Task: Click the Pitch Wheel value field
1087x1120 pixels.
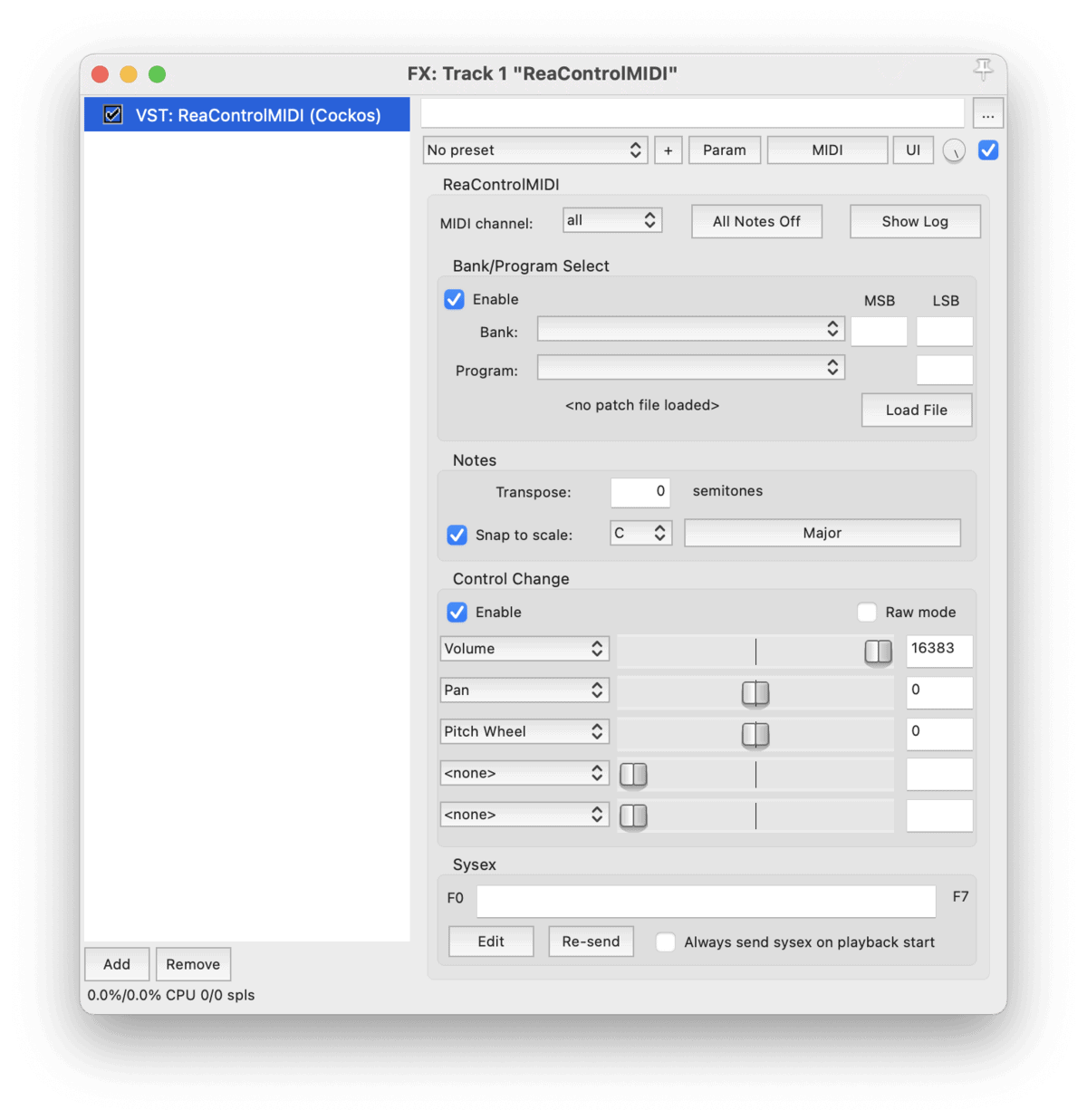Action: click(x=939, y=734)
